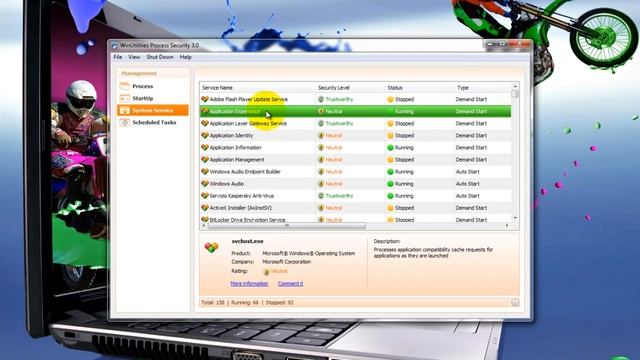Click Microsoft Corporation company value
Screen dimensions: 640x360
(287, 262)
